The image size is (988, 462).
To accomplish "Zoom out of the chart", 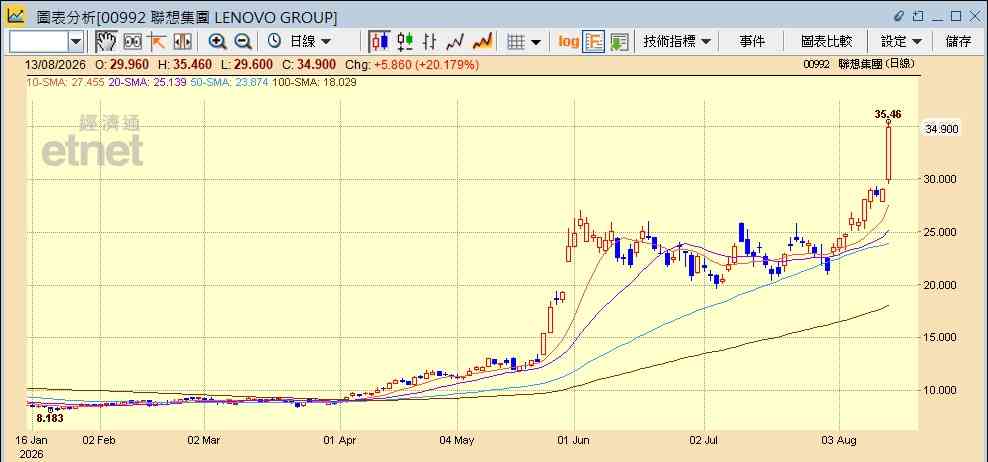I will [x=243, y=42].
